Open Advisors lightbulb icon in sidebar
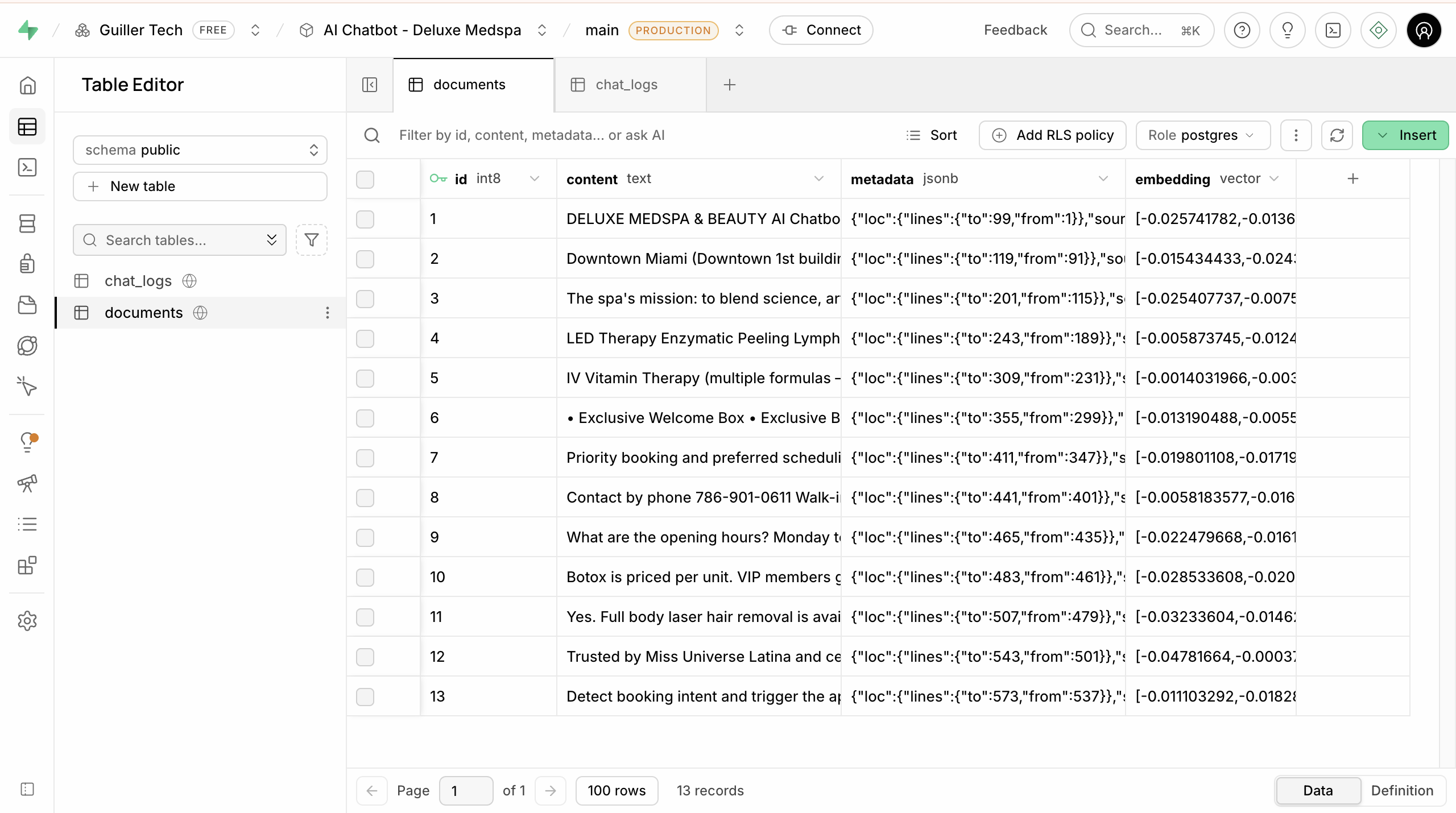Image resolution: width=1456 pixels, height=813 pixels. (x=27, y=442)
